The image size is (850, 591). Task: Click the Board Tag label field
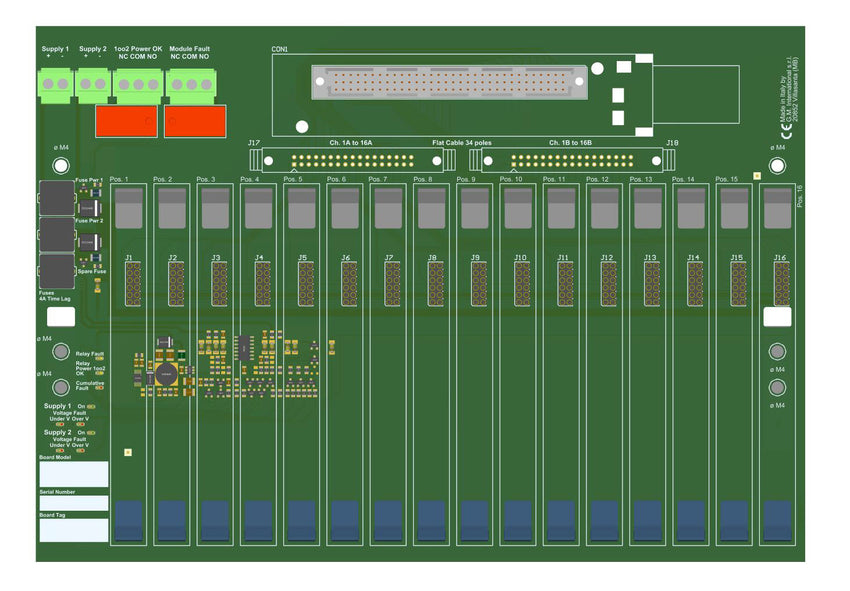click(74, 530)
